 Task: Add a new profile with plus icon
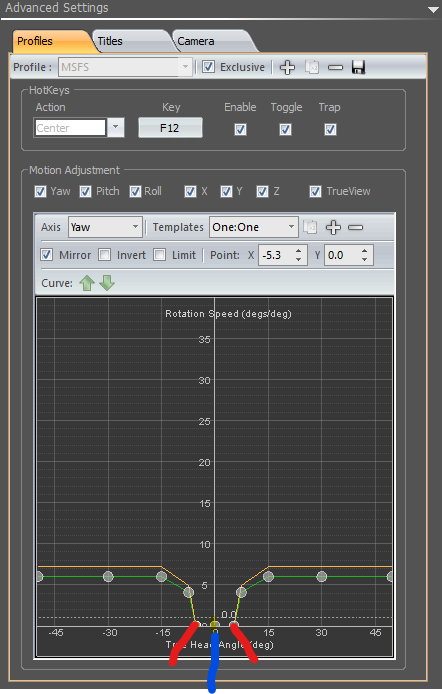pyautogui.click(x=288, y=67)
